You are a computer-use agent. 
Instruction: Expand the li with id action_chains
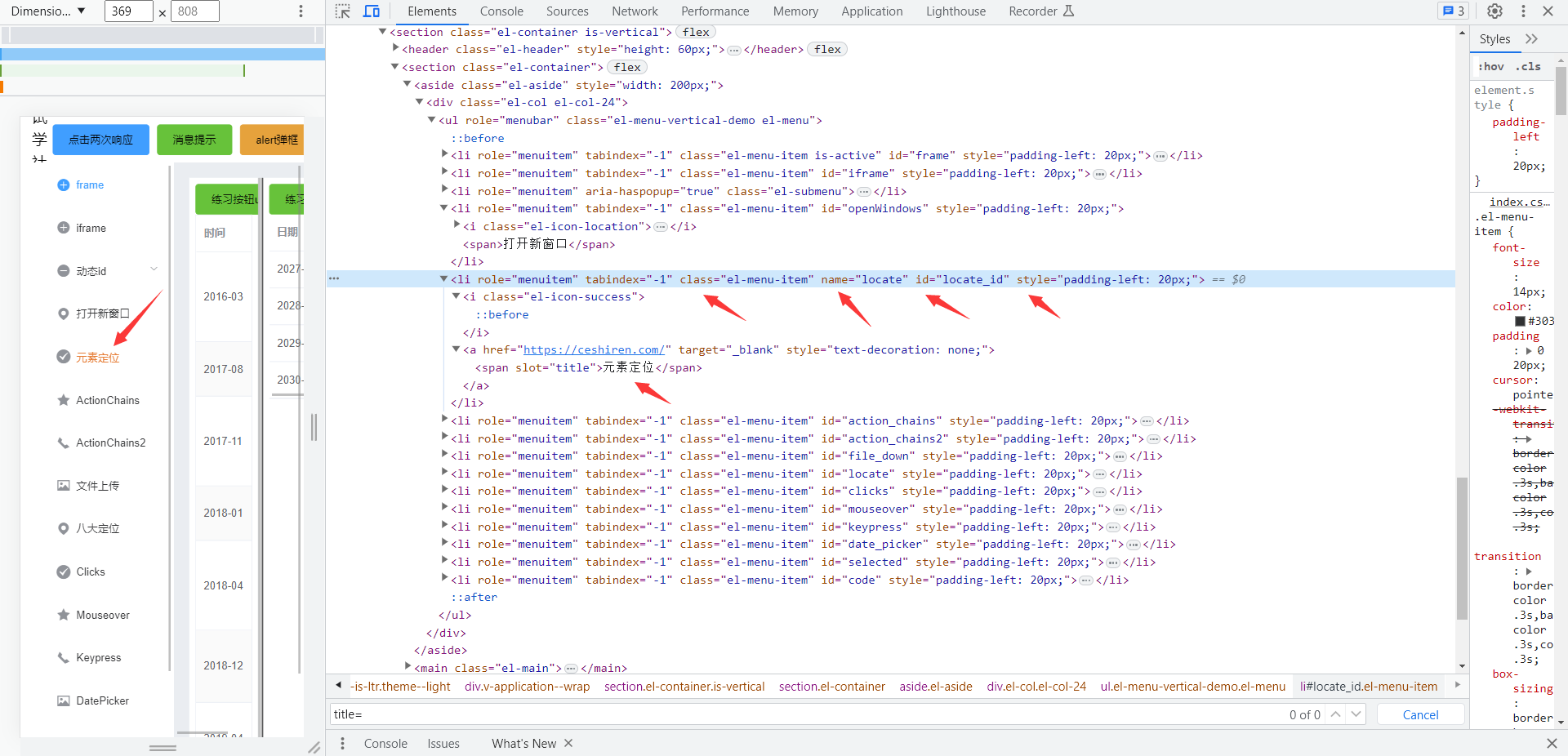pyautogui.click(x=444, y=420)
